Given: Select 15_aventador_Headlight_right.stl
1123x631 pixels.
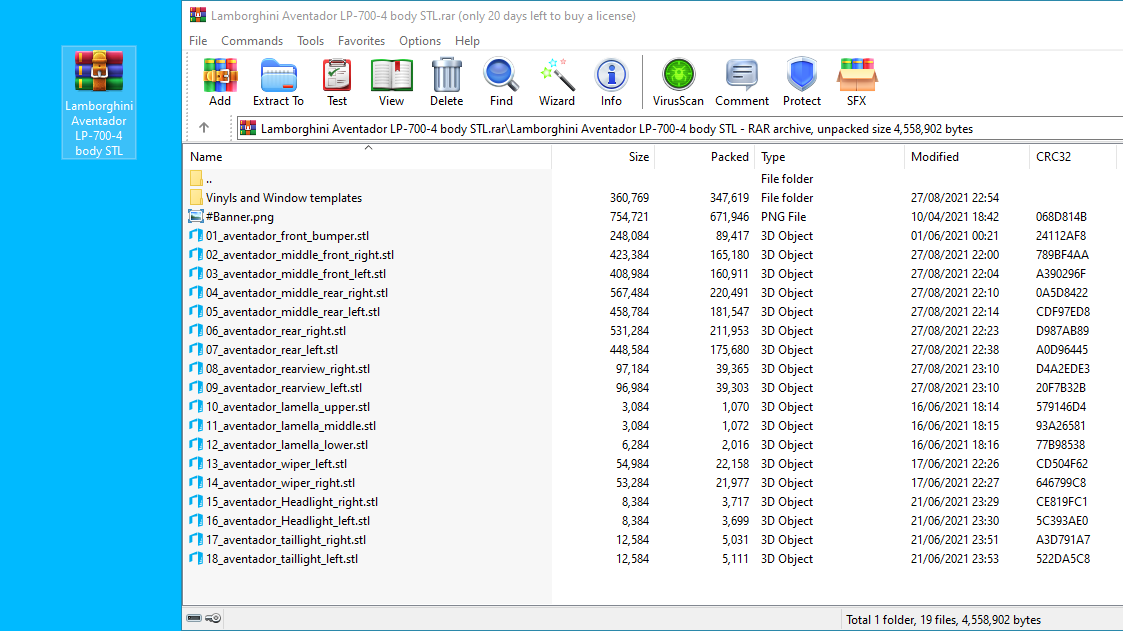Looking at the screenshot, I should pos(291,501).
